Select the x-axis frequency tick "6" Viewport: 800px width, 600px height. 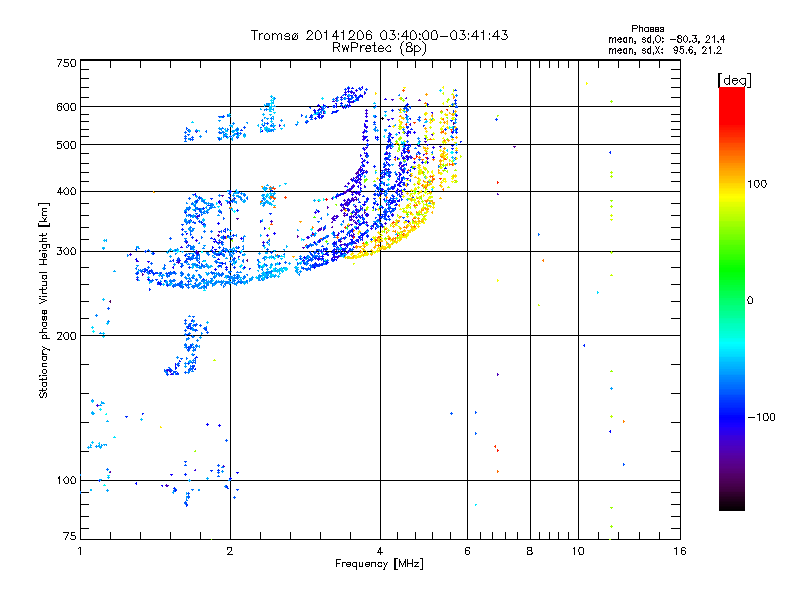tap(467, 551)
